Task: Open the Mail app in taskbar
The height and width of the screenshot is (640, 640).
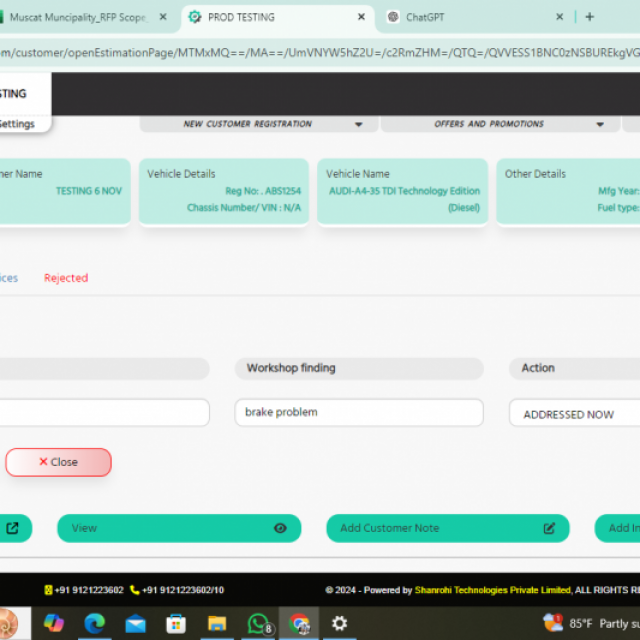Action: [136, 623]
